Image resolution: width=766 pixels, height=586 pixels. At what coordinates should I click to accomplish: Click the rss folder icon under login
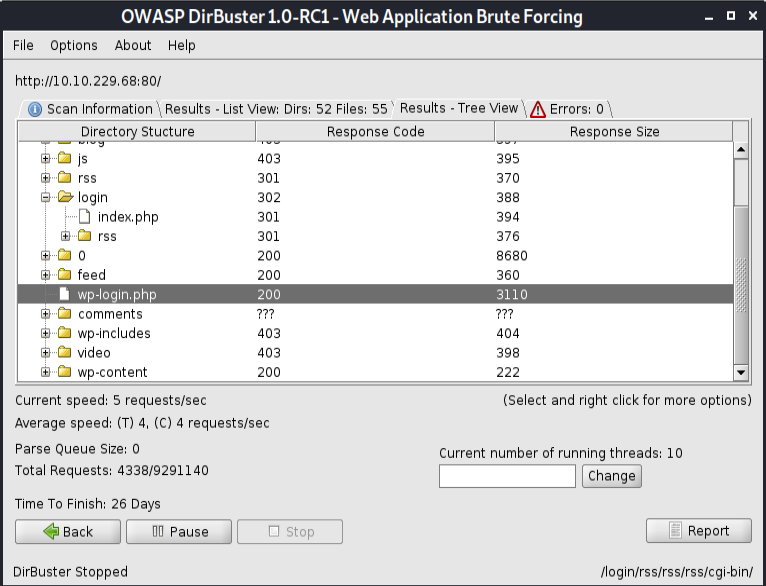(85, 236)
